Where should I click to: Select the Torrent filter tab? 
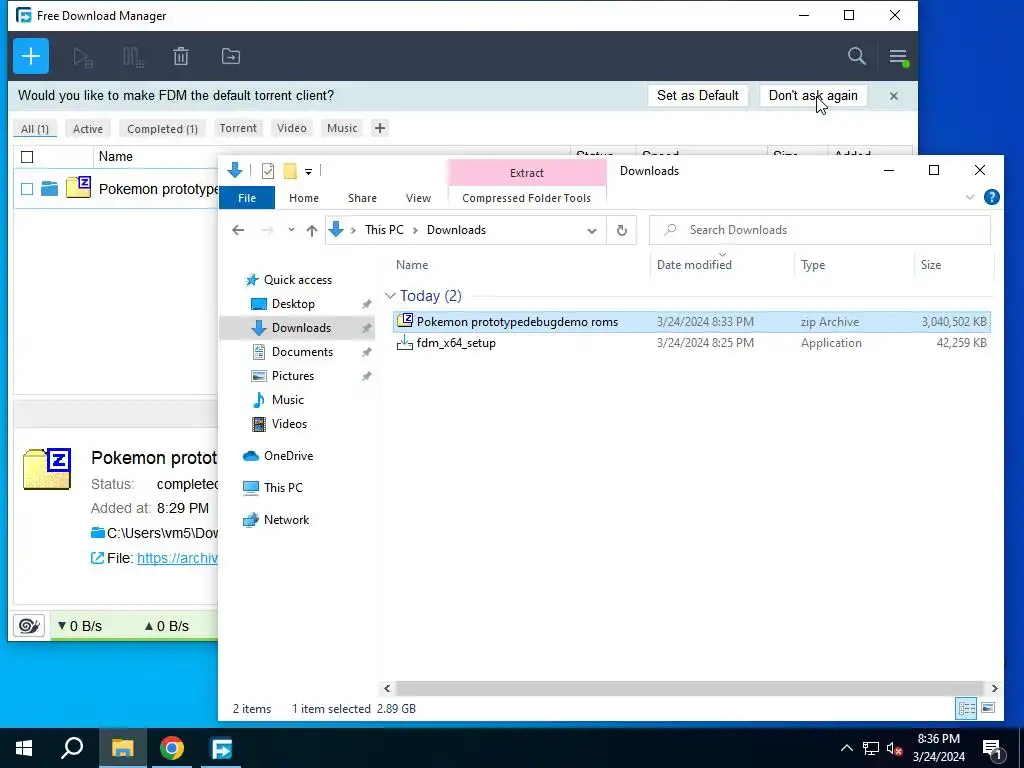tap(238, 128)
